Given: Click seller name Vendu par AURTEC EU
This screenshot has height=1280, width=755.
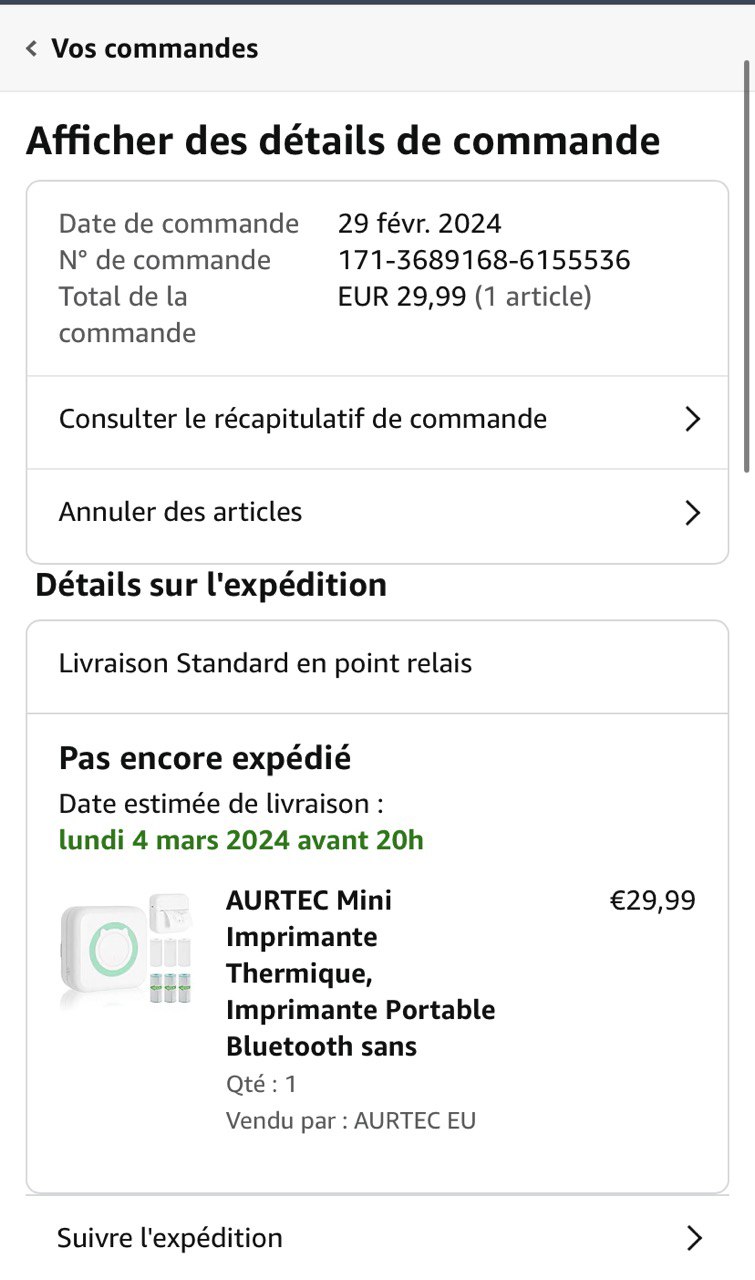Looking at the screenshot, I should click(x=351, y=1121).
